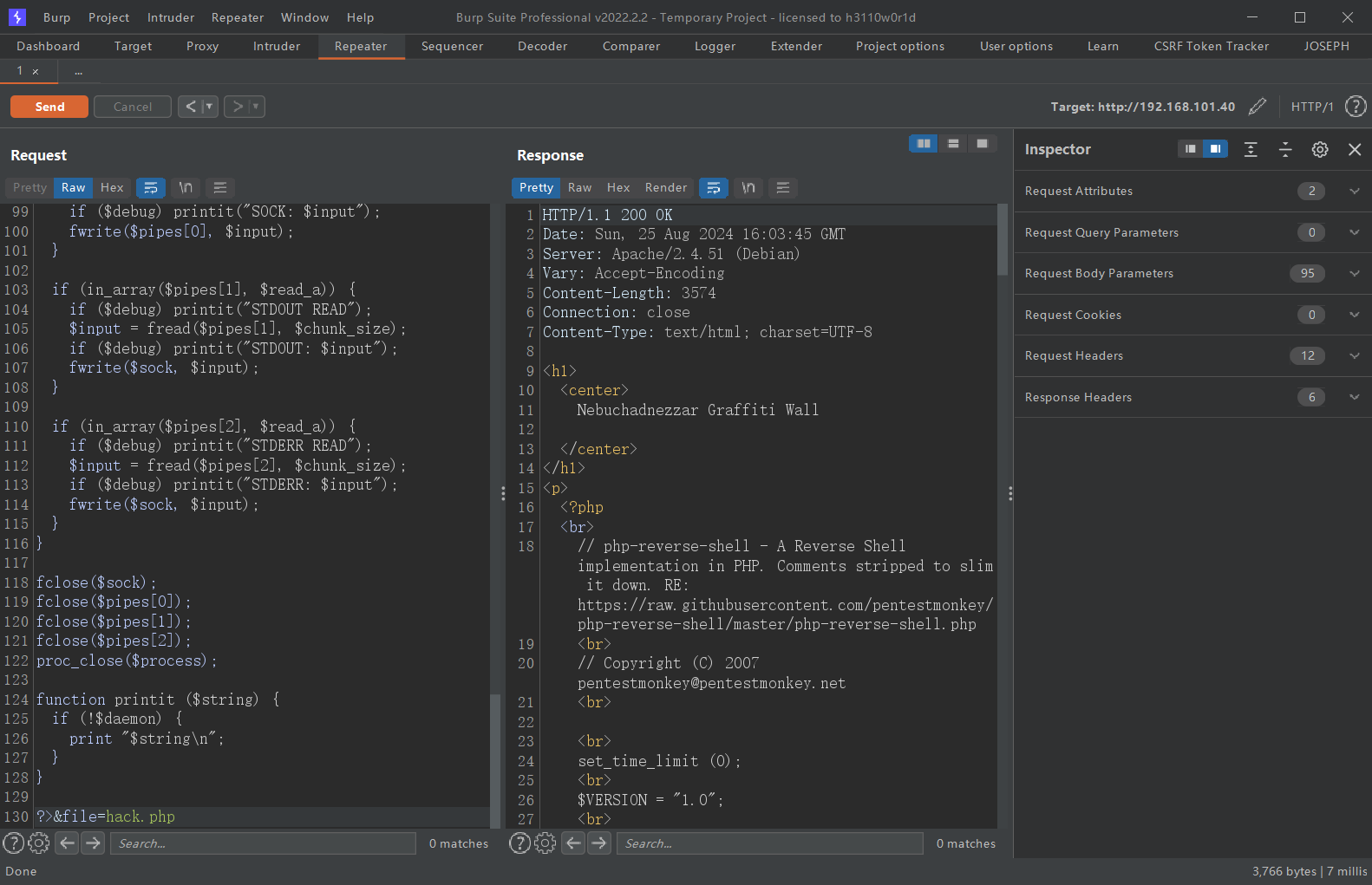Go to next response search match
This screenshot has width=1372, height=885.
(x=599, y=843)
